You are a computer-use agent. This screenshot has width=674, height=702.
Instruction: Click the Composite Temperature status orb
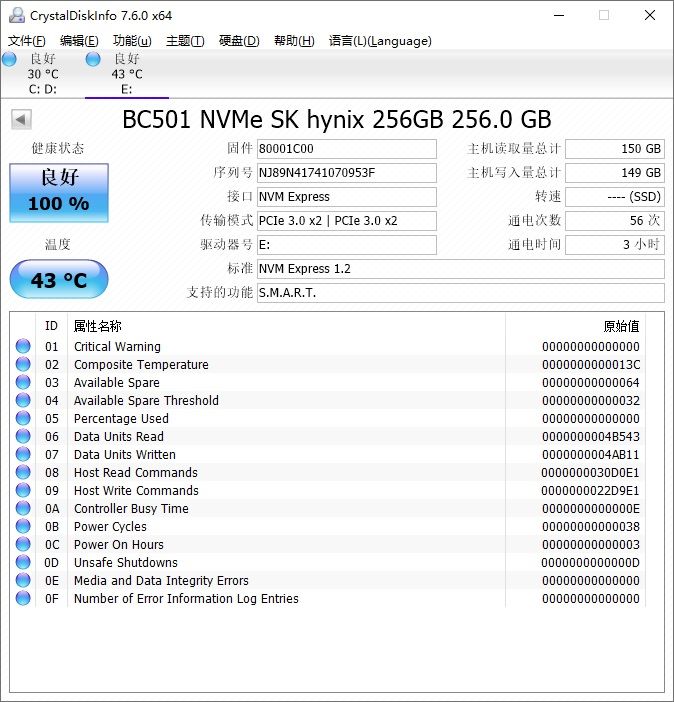pyautogui.click(x=23, y=365)
